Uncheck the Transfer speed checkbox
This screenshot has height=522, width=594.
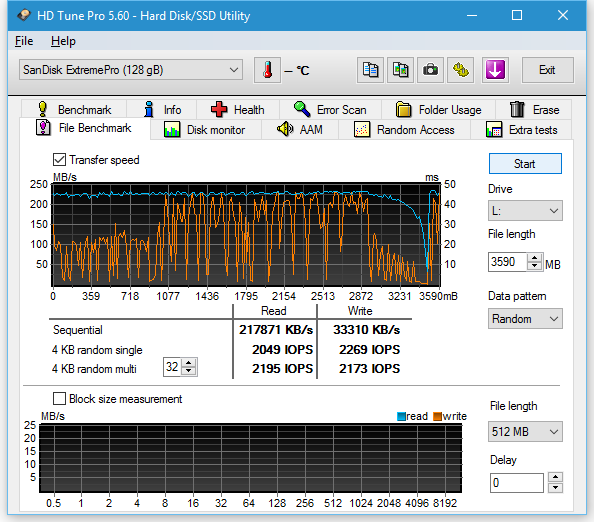click(59, 159)
